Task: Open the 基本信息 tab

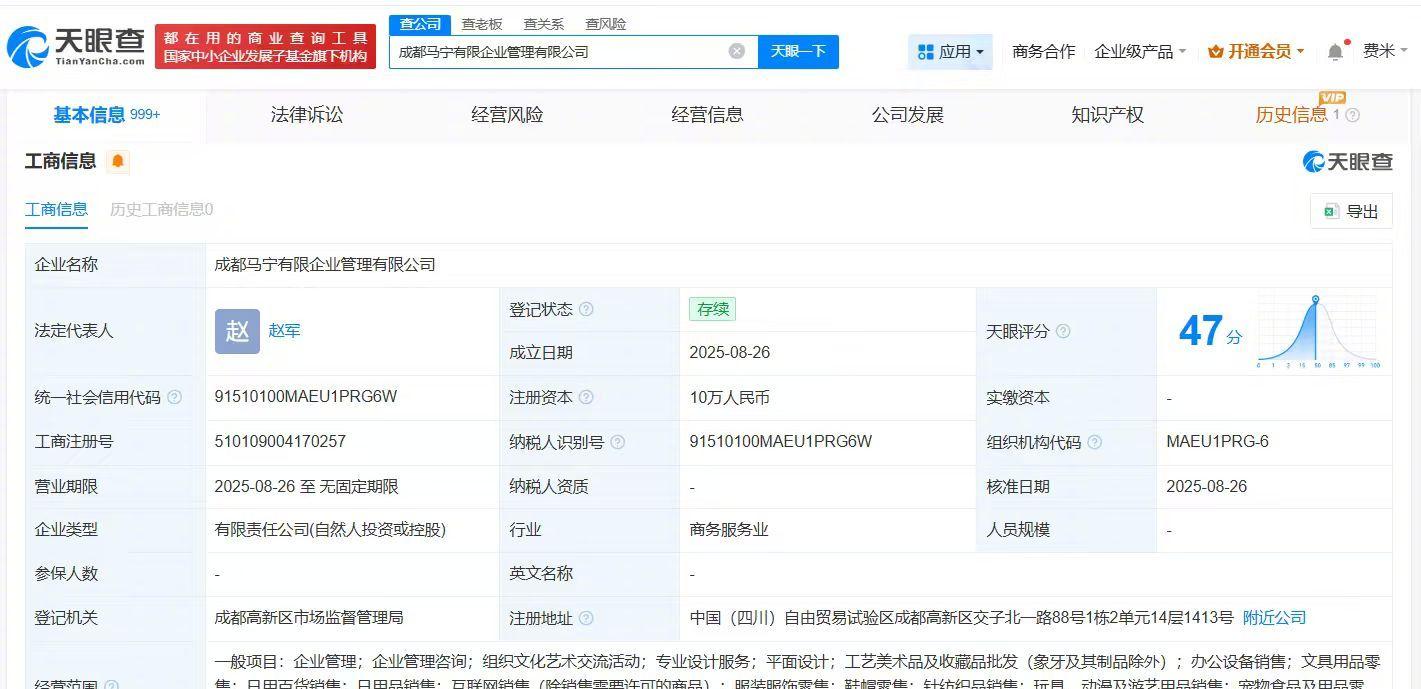Action: pyautogui.click(x=107, y=115)
